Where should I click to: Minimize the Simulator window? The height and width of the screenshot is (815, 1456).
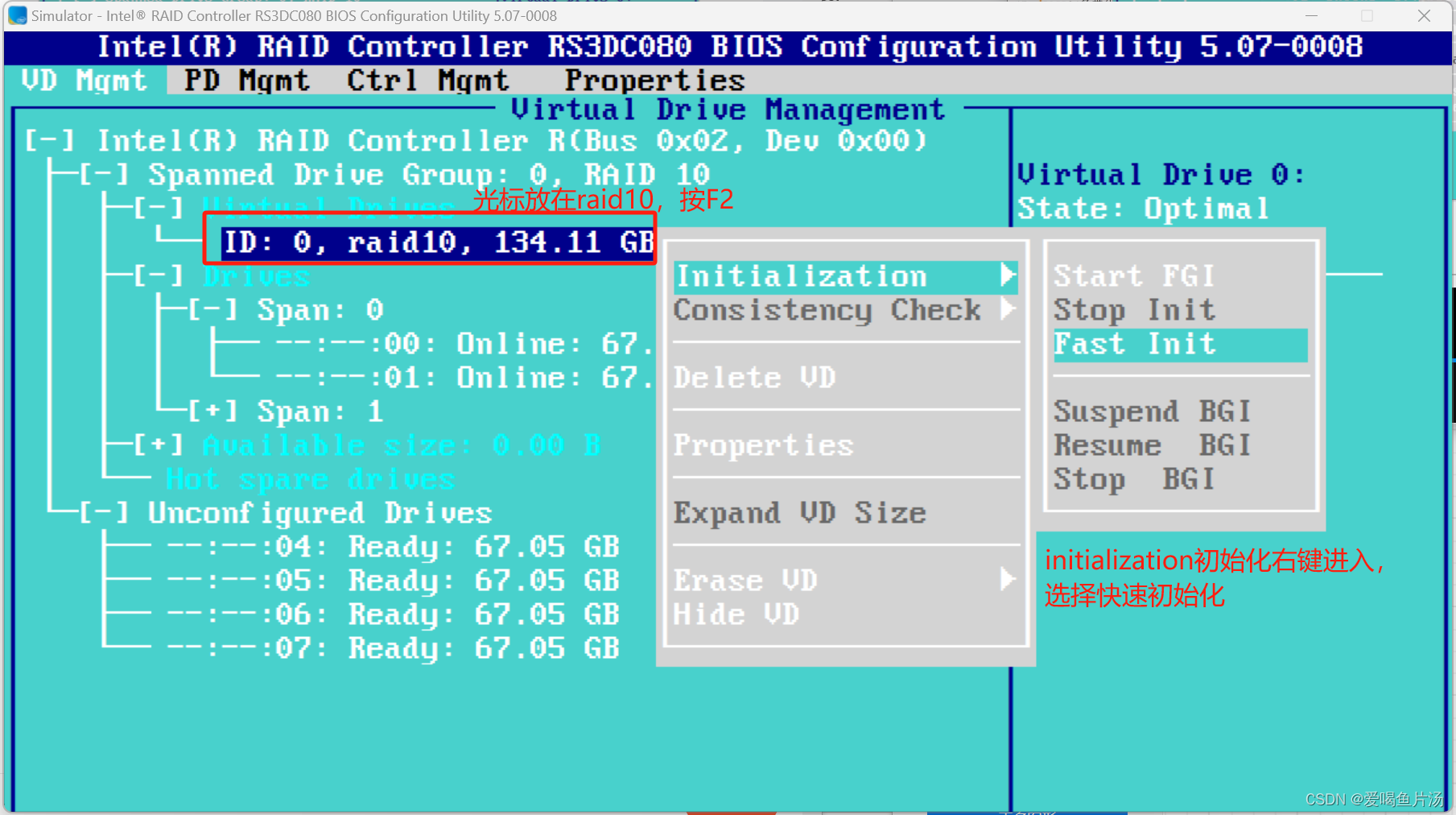pyautogui.click(x=1311, y=15)
